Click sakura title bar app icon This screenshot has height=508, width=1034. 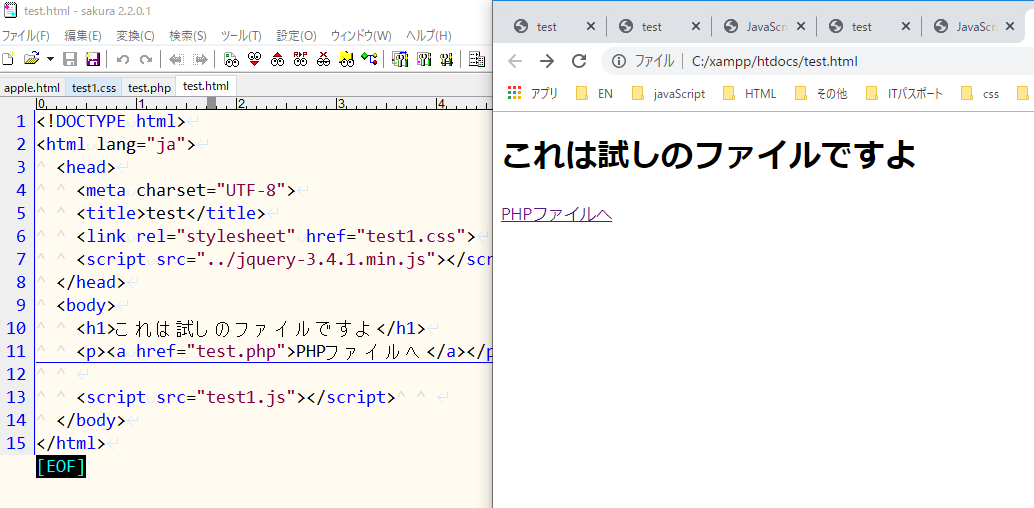click(10, 10)
